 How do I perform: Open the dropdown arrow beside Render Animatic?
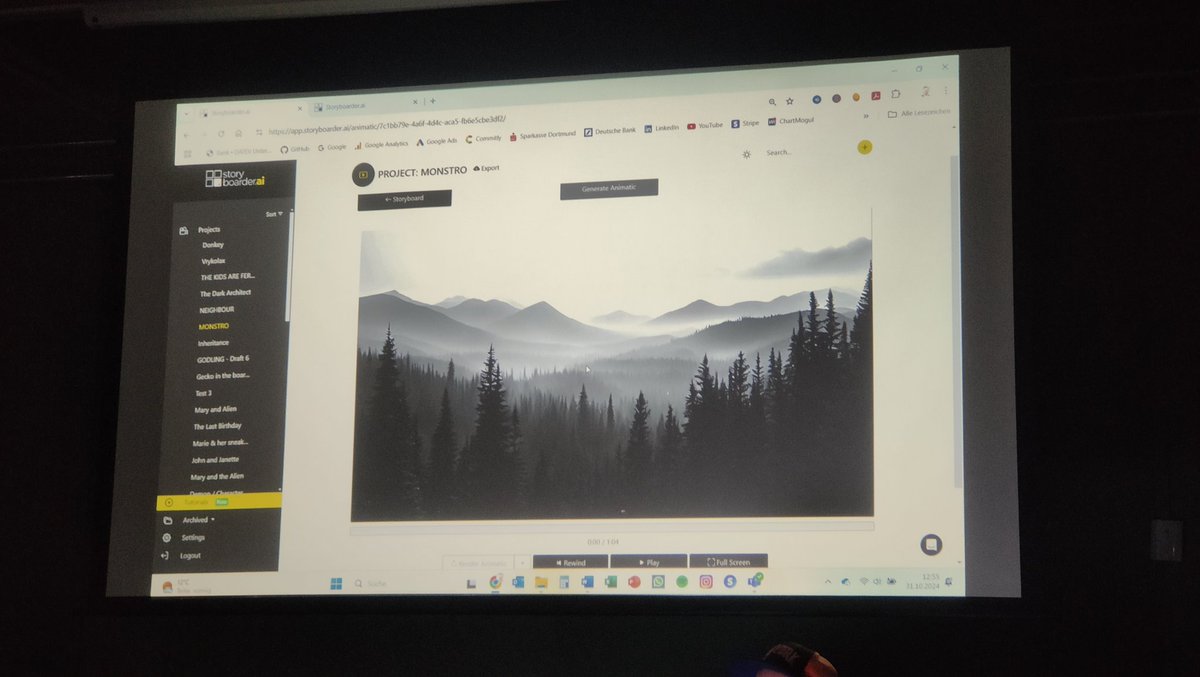click(521, 562)
